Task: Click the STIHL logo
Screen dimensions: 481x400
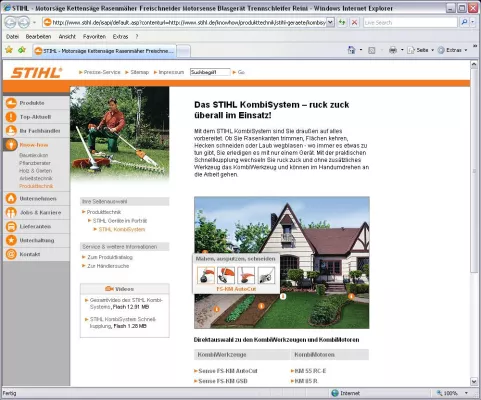Action: [37, 73]
